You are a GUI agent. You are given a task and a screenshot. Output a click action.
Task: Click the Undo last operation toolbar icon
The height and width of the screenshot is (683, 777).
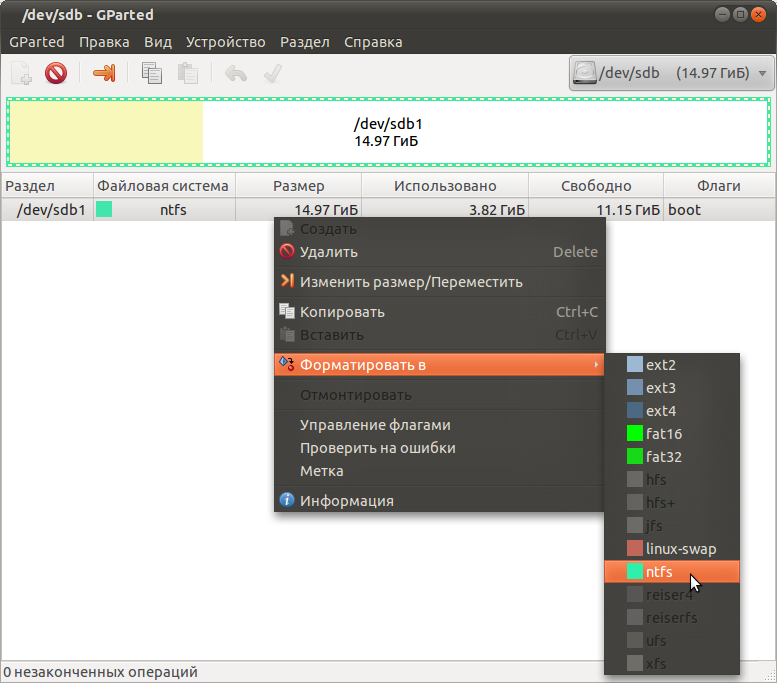pos(236,74)
